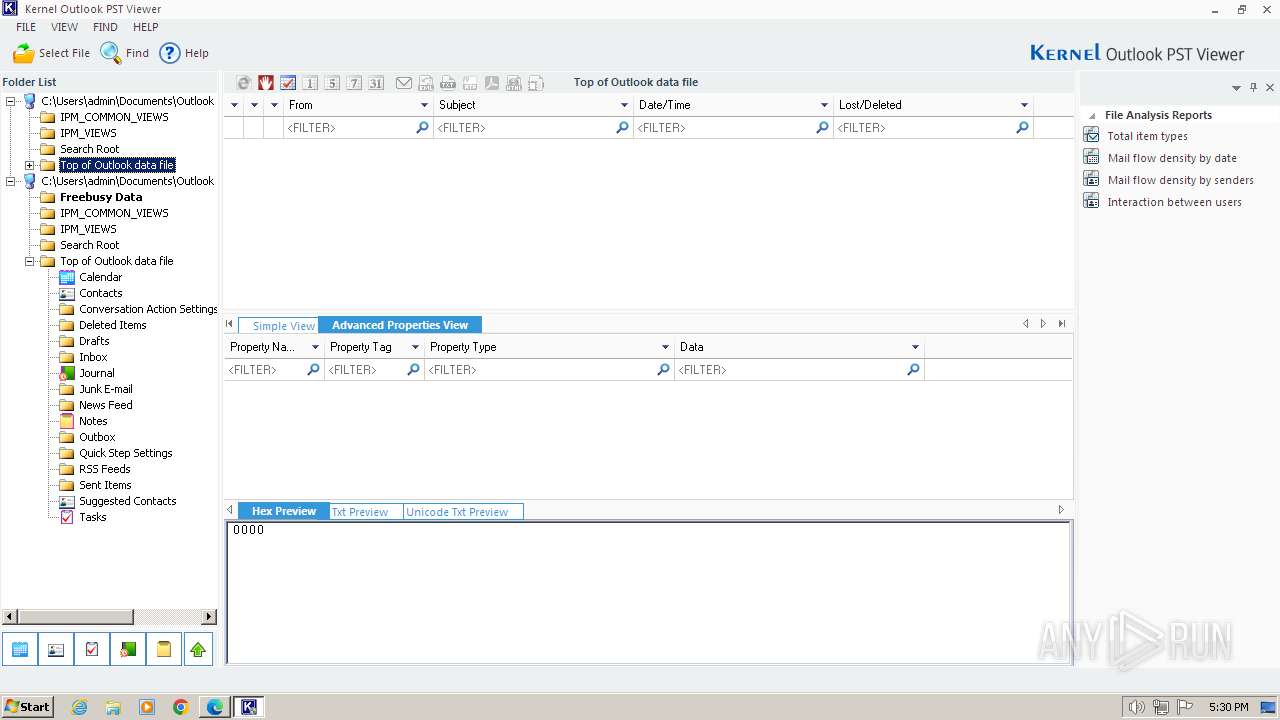Image resolution: width=1280 pixels, height=720 pixels.
Task: Click the From filter input field
Action: [358, 128]
